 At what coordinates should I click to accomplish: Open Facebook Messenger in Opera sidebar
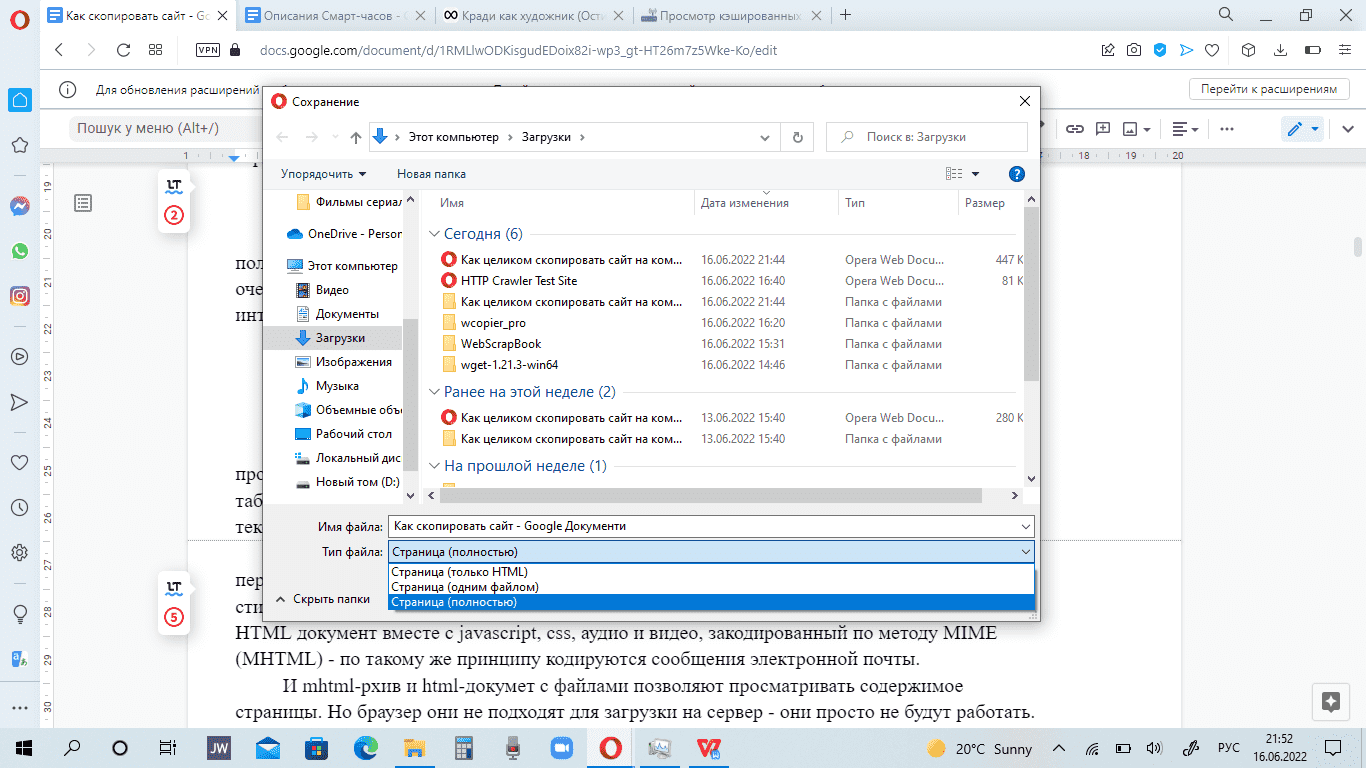(x=19, y=206)
